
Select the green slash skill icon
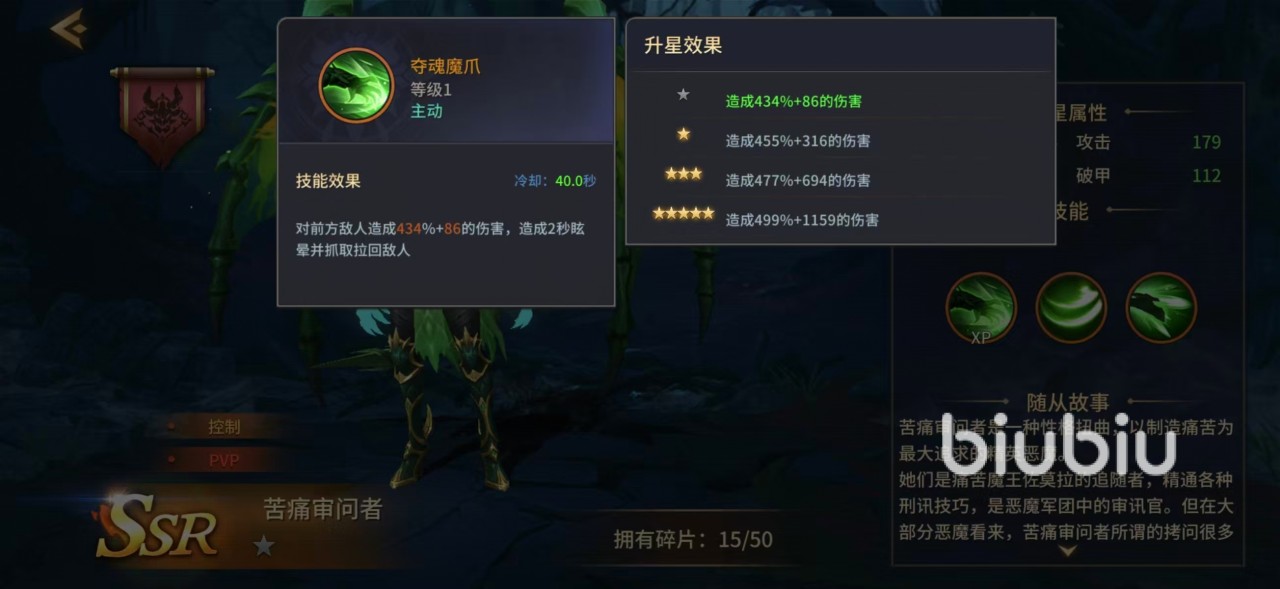click(1071, 307)
